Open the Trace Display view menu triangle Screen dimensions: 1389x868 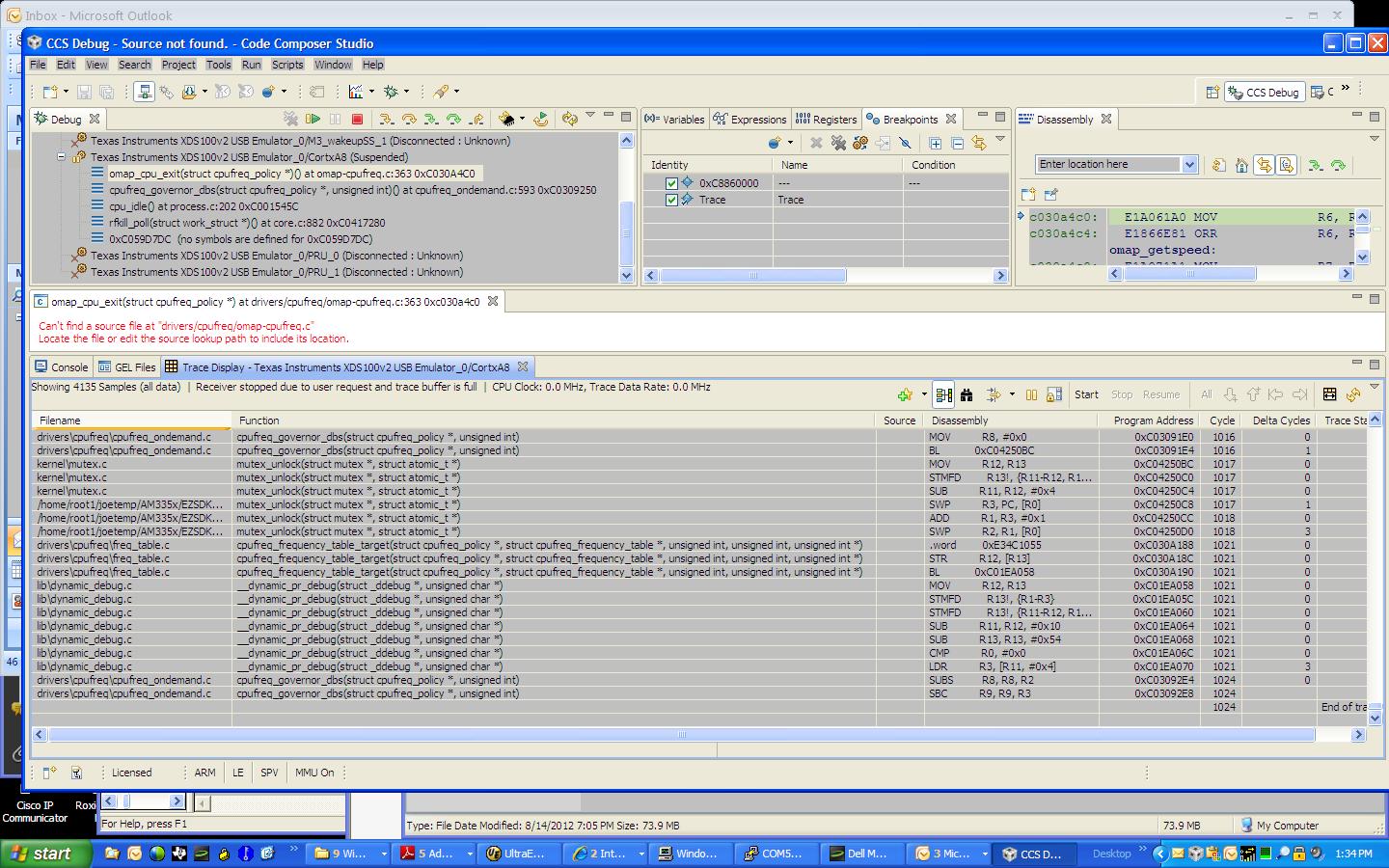coord(1375,386)
